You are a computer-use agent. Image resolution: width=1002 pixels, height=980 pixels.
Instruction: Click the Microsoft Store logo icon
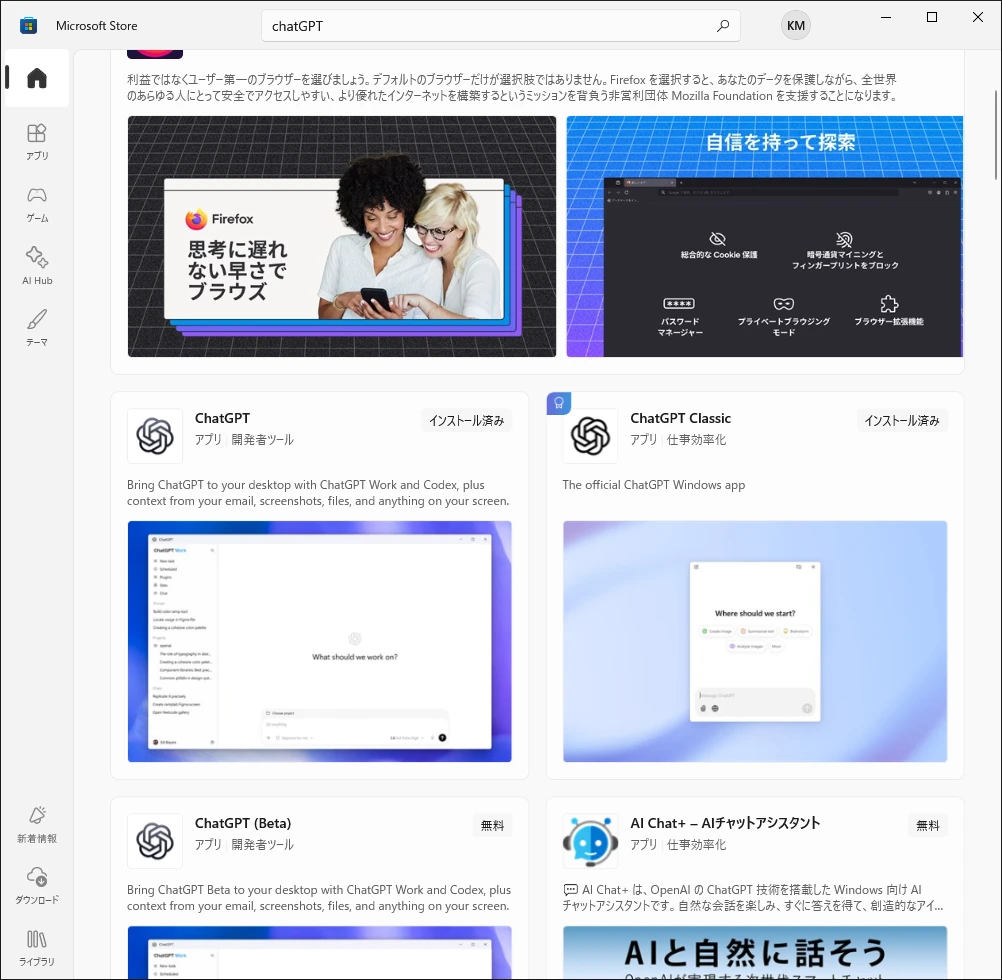click(x=28, y=26)
